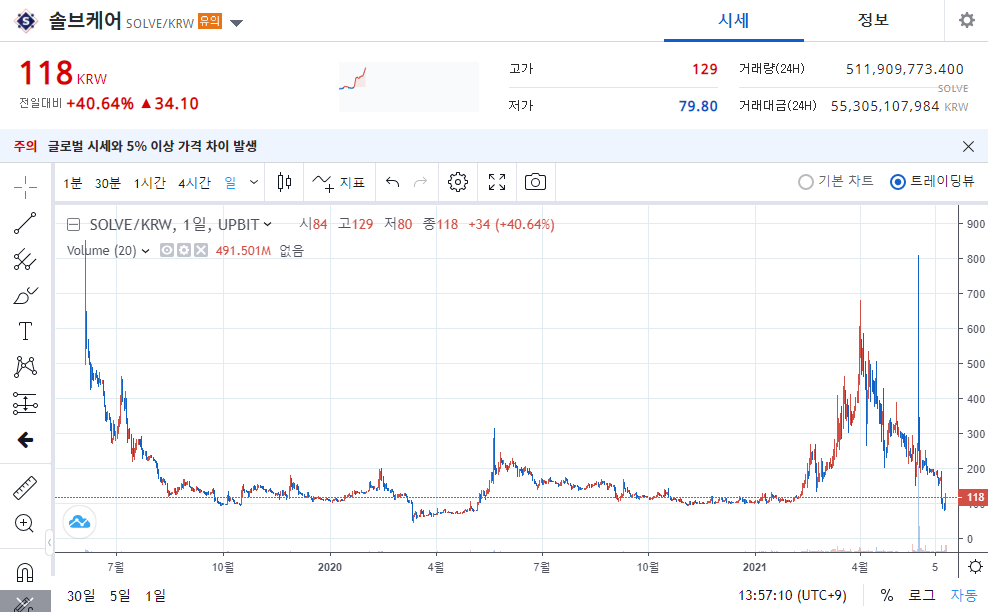Open Volume indicator settings icon
This screenshot has width=988, height=612.
[x=183, y=250]
